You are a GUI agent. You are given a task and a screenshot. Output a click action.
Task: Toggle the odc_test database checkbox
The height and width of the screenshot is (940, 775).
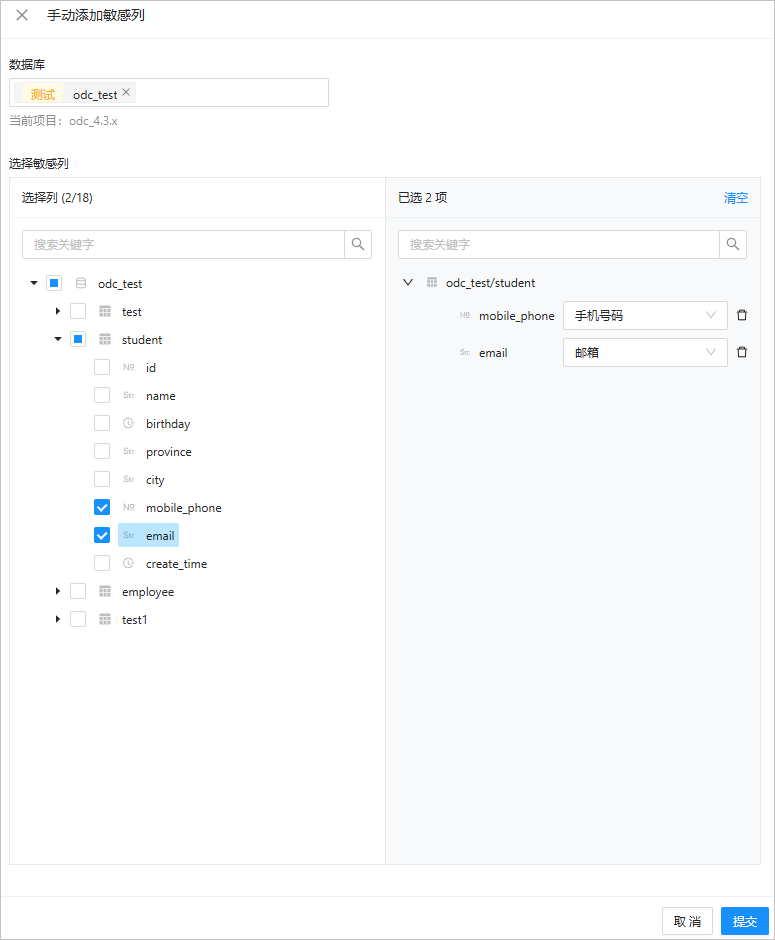coord(54,283)
